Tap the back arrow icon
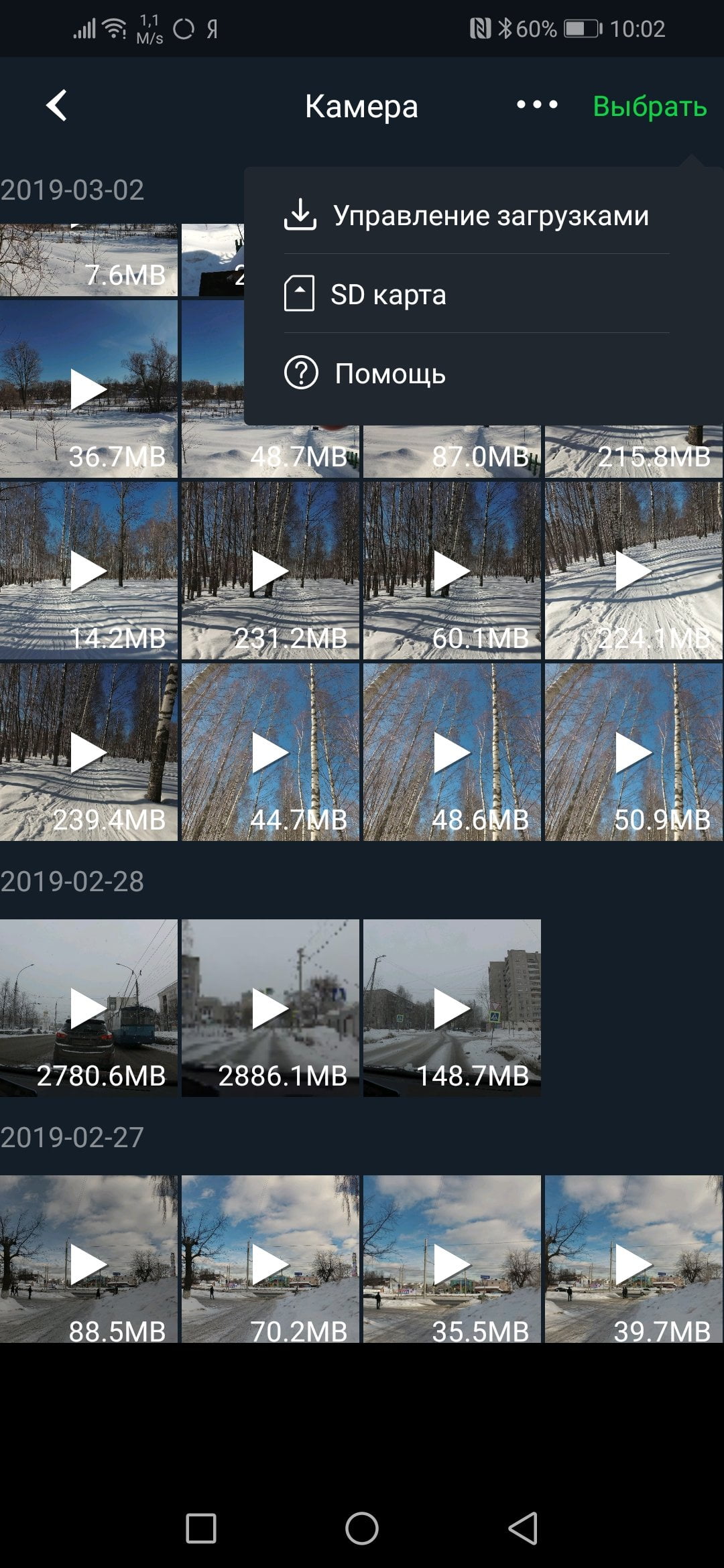Viewport: 724px width, 1568px height. pos(57,106)
